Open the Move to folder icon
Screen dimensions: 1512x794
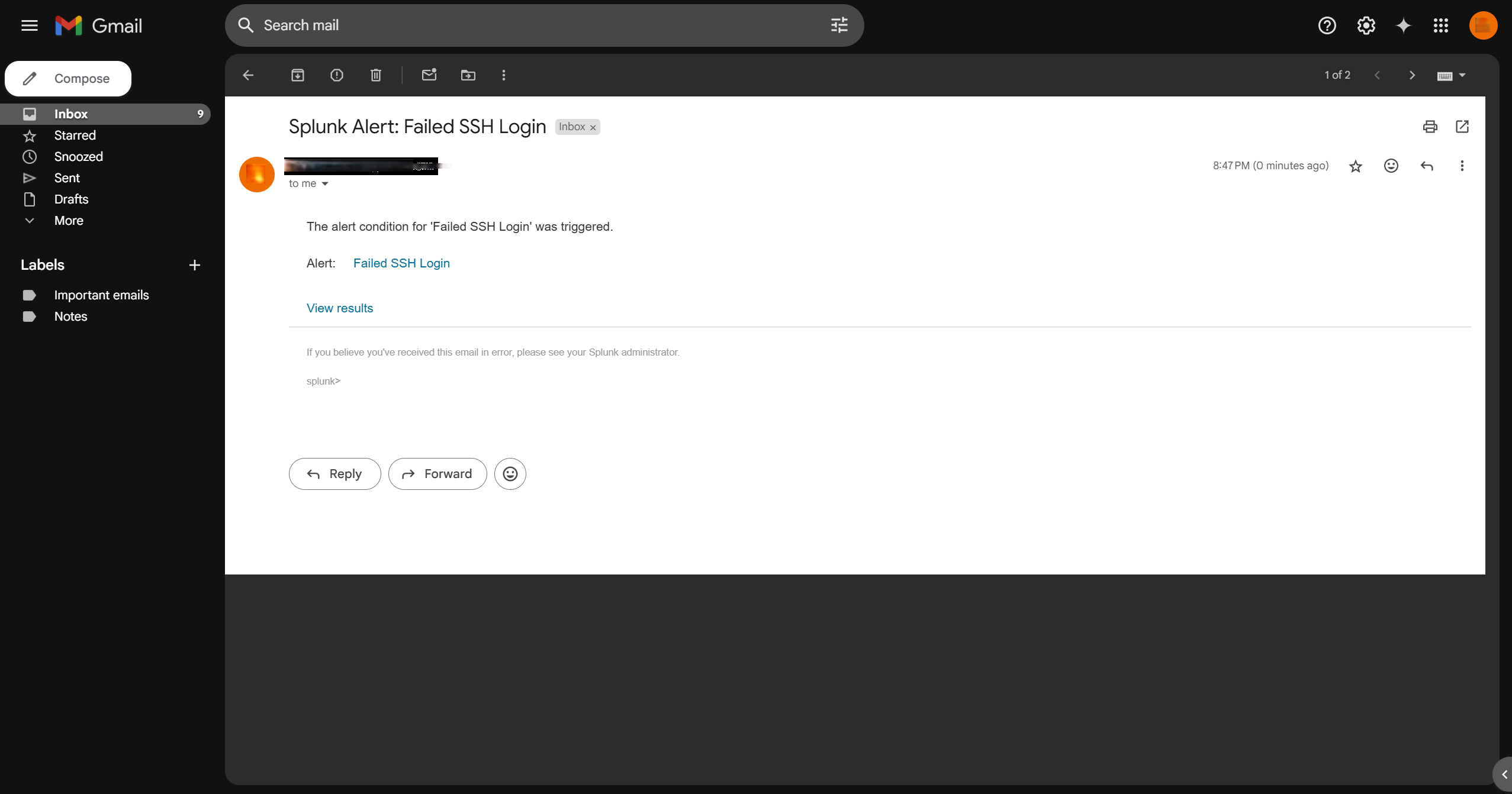point(468,75)
